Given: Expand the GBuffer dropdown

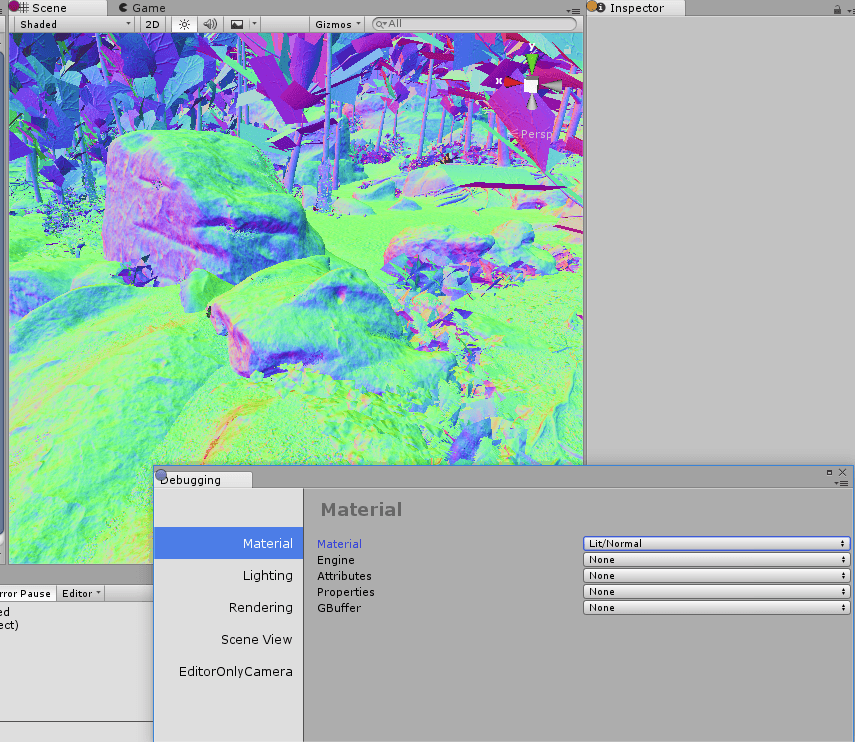Looking at the screenshot, I should pos(716,608).
